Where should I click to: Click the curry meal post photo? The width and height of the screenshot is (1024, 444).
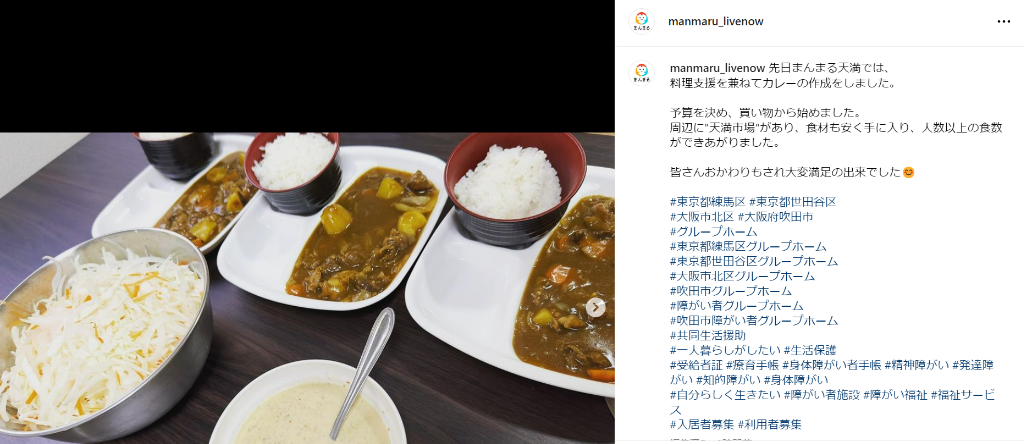click(x=307, y=288)
